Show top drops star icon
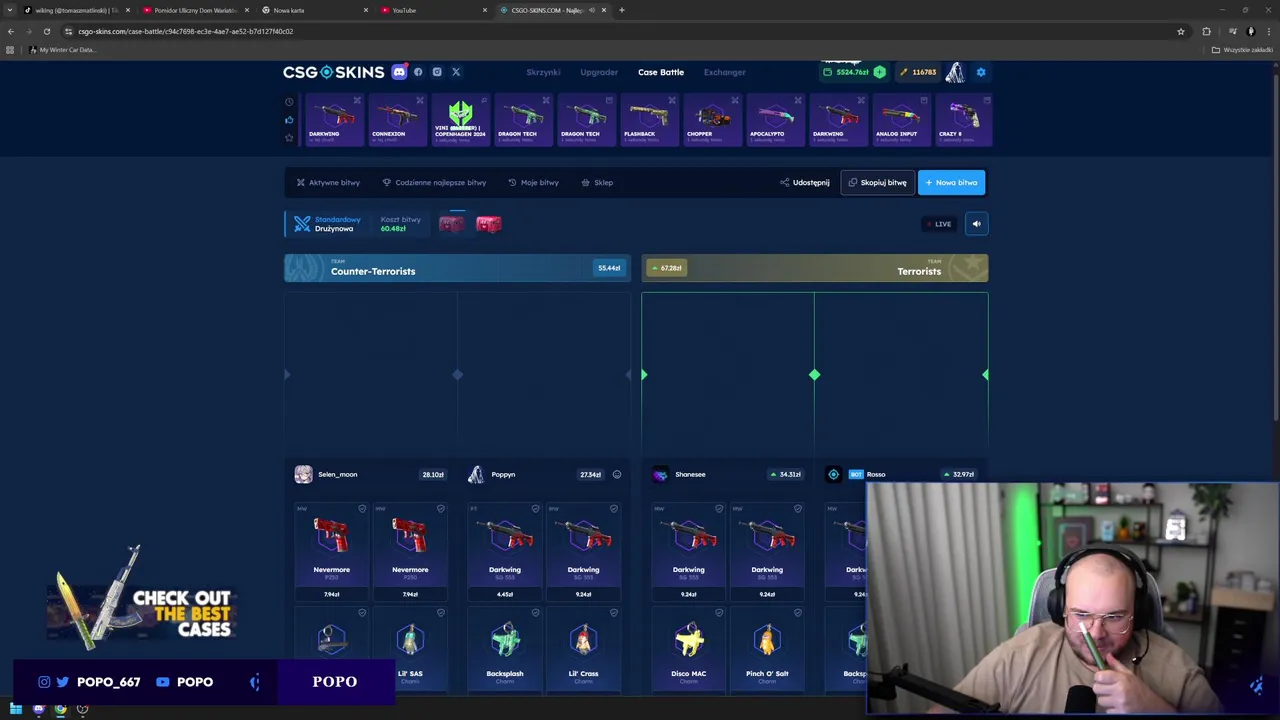This screenshot has width=1280, height=720. coord(289,137)
